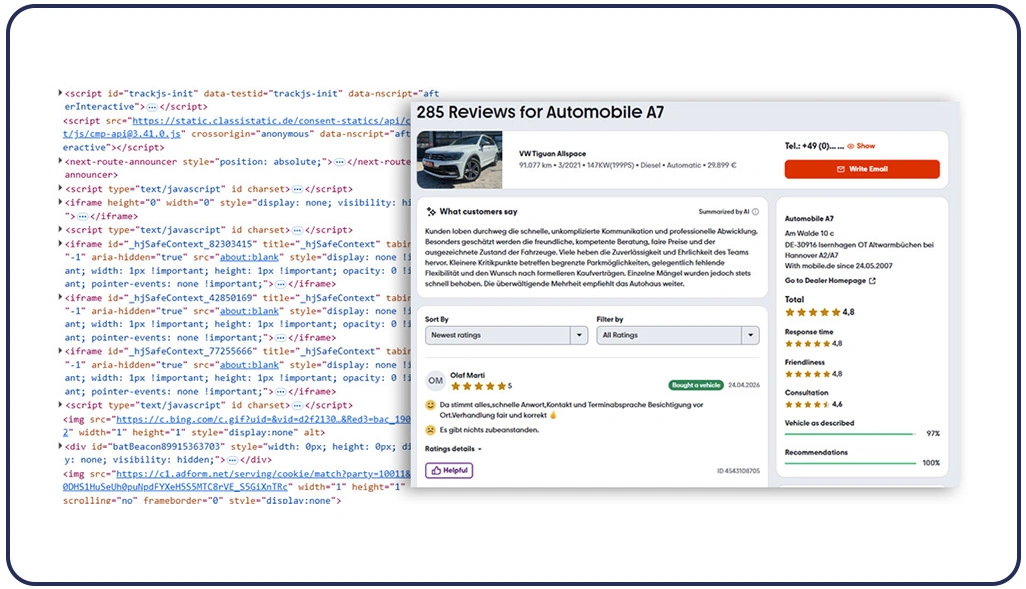The height and width of the screenshot is (589, 1026).
Task: Click the sad face icon beside Es gibt nichts
Action: [x=431, y=430]
